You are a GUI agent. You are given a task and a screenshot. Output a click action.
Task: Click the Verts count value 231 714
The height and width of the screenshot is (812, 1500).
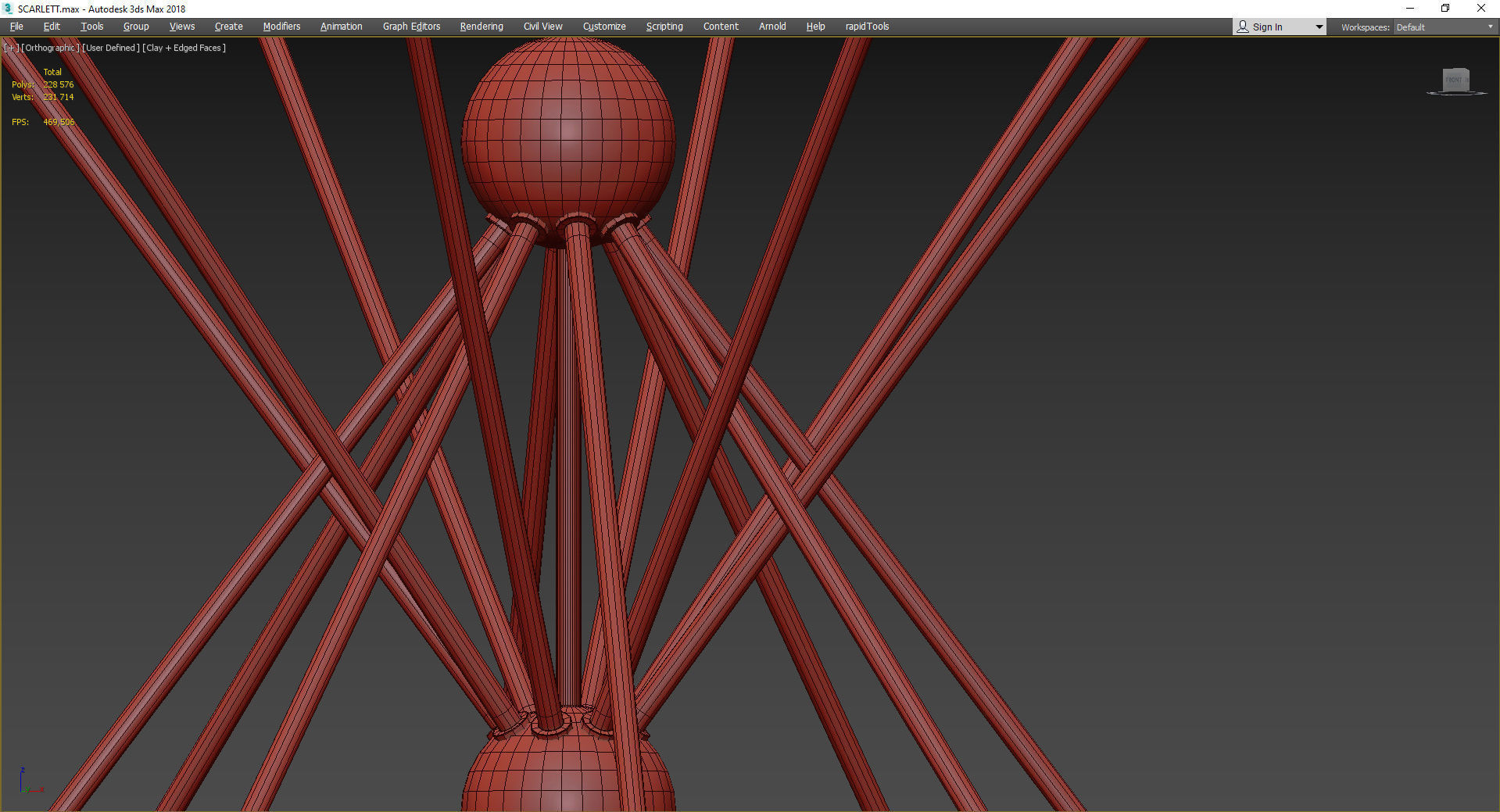tap(59, 97)
